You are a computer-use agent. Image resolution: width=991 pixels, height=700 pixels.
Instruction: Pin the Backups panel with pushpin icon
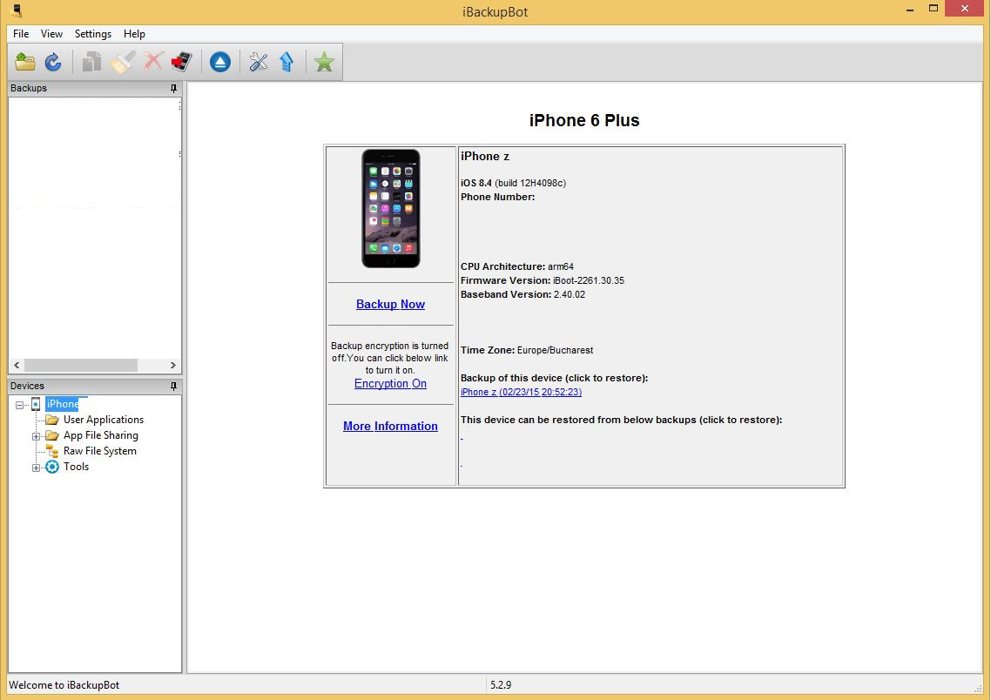[x=174, y=88]
